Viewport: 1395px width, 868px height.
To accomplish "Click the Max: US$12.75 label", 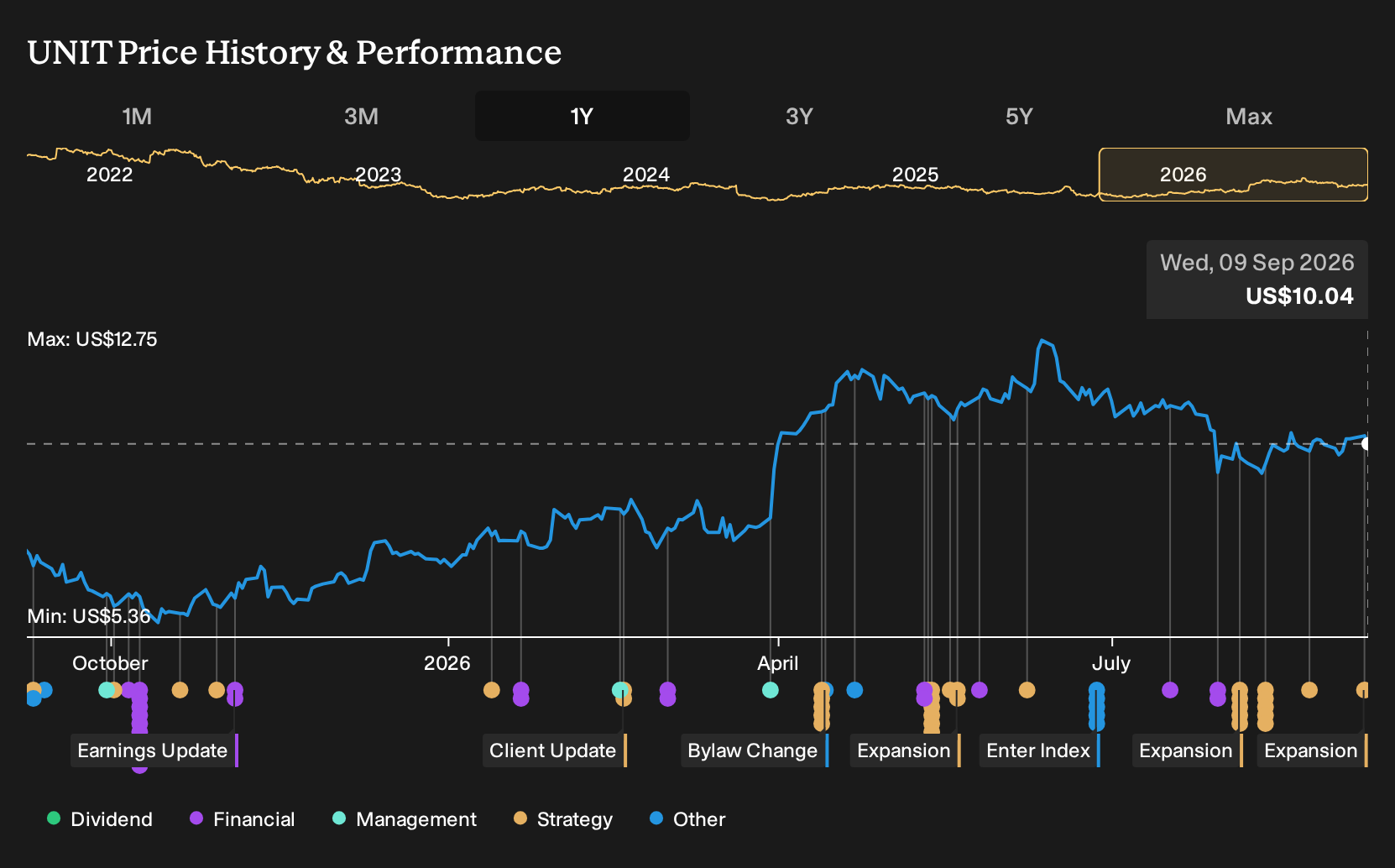I will click(x=92, y=339).
